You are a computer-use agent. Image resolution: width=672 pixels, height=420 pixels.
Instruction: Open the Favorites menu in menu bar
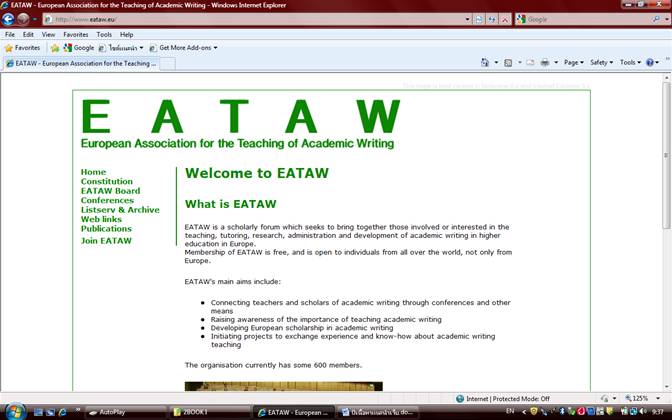(x=75, y=35)
